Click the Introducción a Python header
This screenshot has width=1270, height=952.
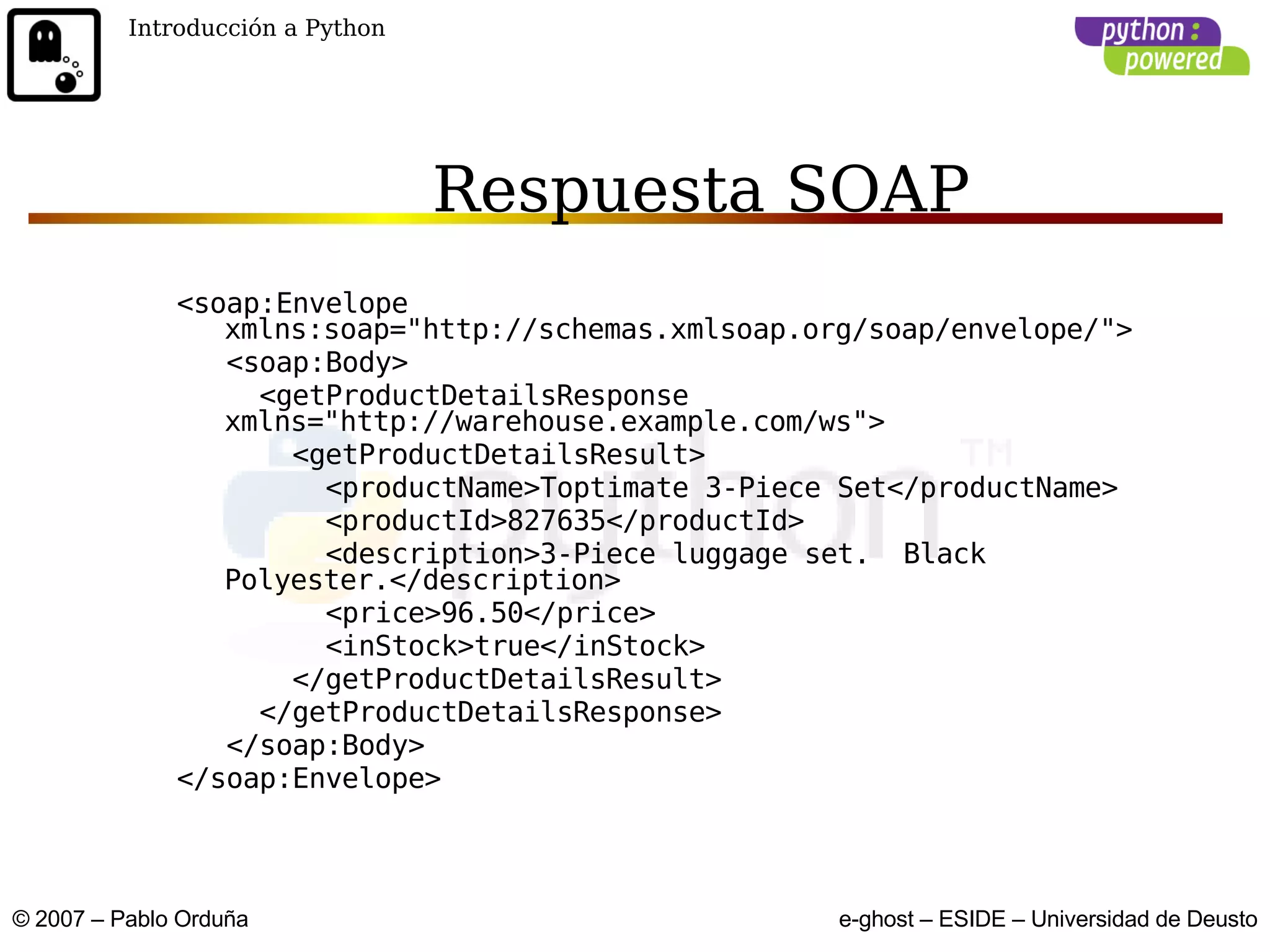point(256,29)
